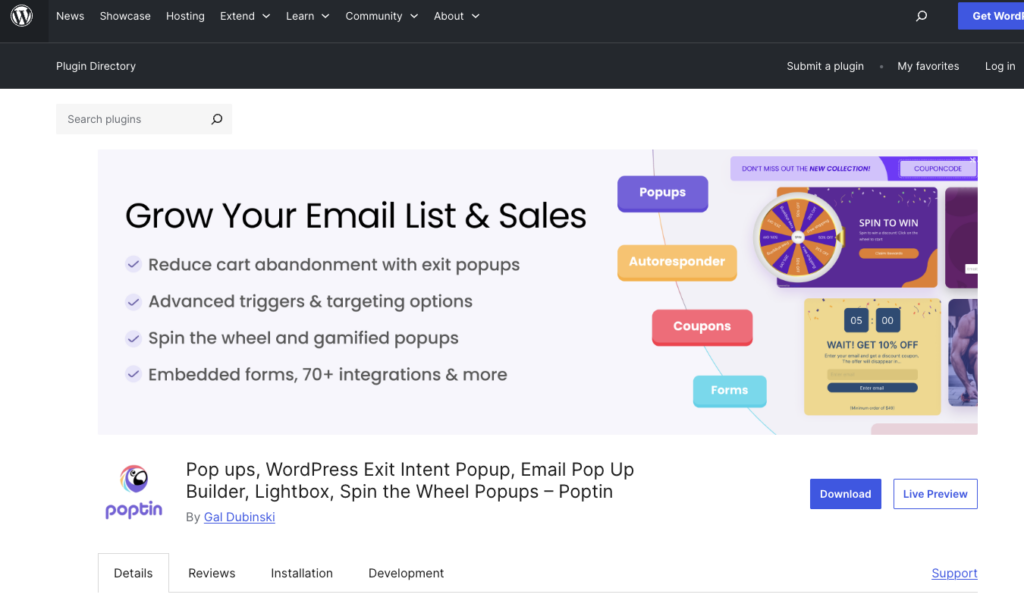The width and height of the screenshot is (1024, 607).
Task: Open the Community dropdown menu
Action: tap(381, 16)
